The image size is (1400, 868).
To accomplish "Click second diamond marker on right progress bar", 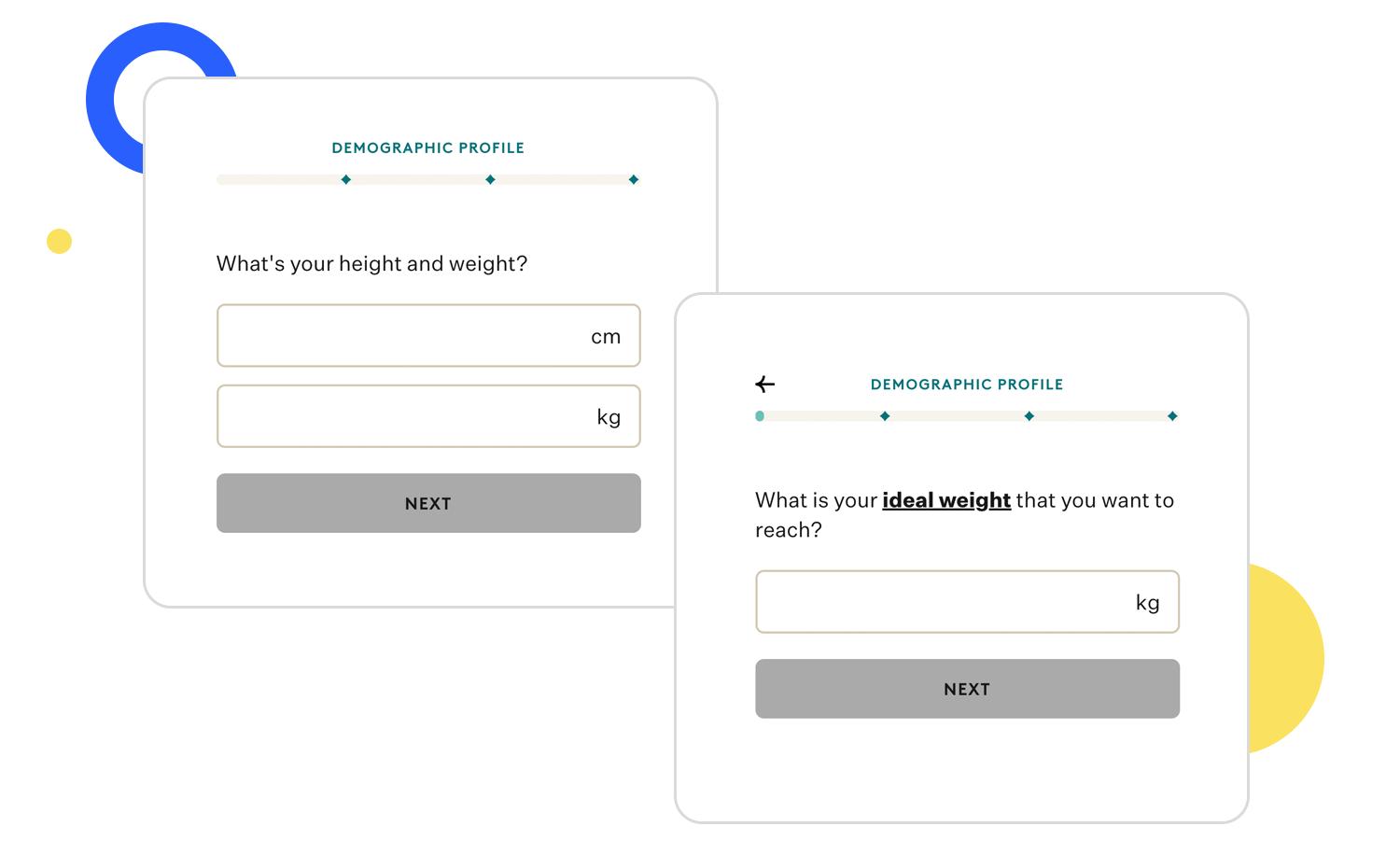I will tap(1029, 416).
